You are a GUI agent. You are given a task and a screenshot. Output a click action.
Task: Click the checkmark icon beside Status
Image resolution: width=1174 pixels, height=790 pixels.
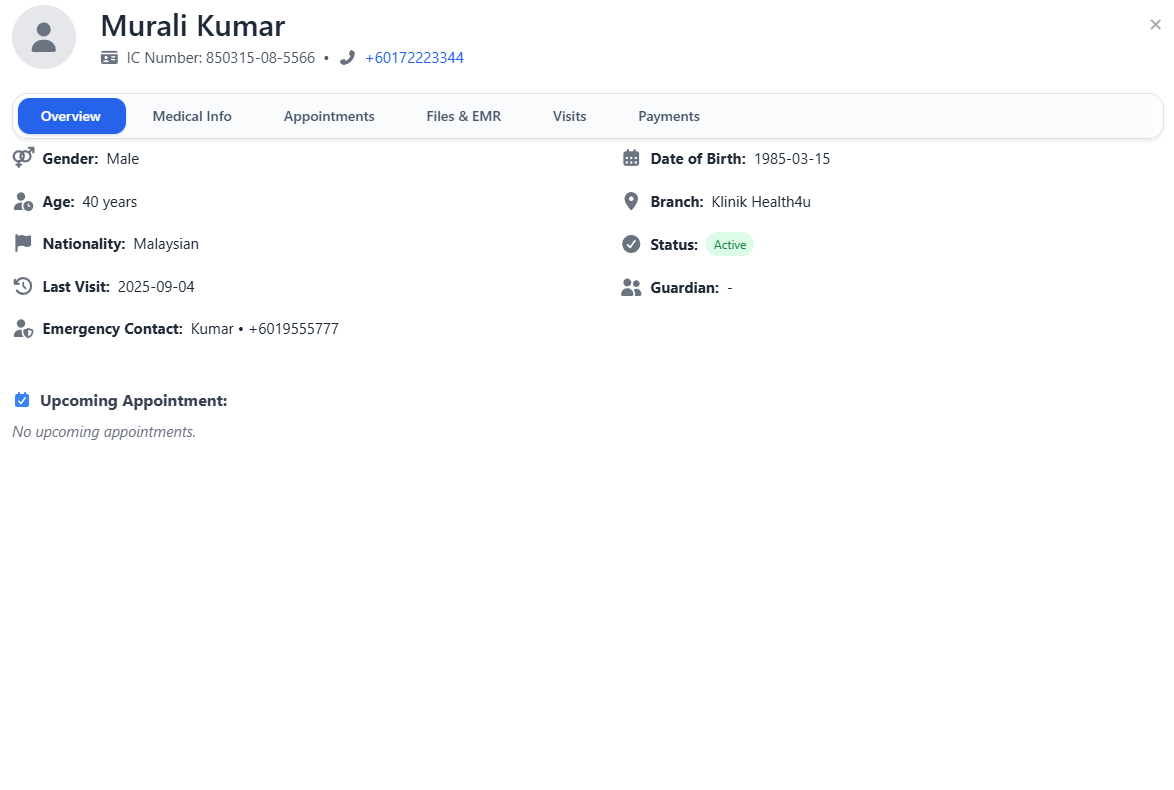[630, 243]
